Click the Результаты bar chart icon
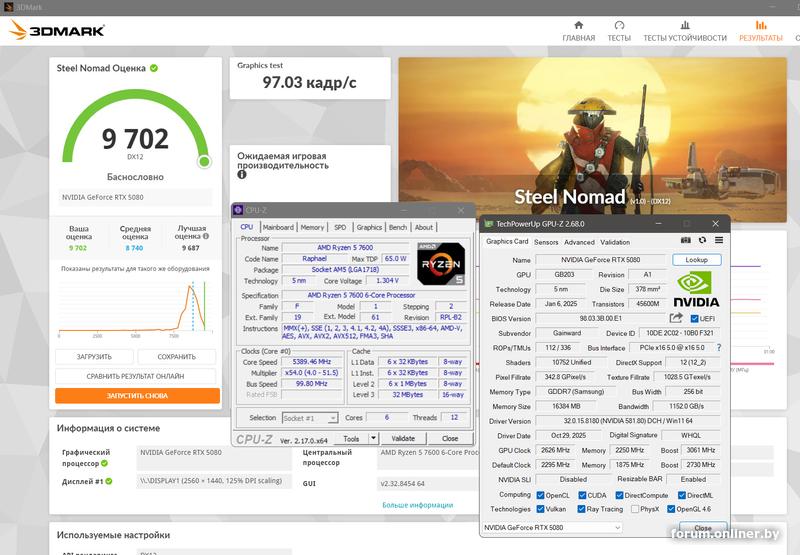 pyautogui.click(x=761, y=25)
